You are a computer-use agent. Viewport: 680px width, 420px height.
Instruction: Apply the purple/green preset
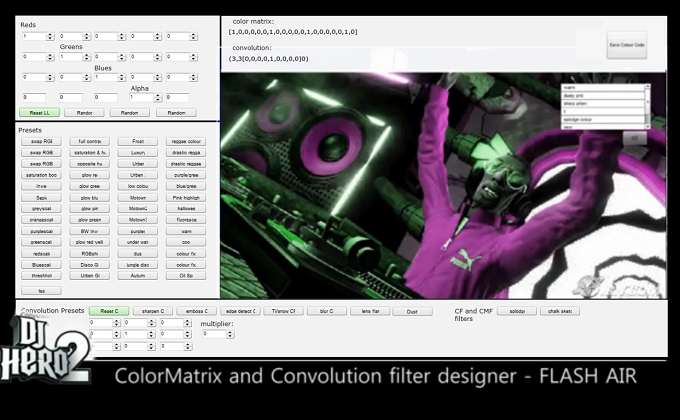point(186,175)
